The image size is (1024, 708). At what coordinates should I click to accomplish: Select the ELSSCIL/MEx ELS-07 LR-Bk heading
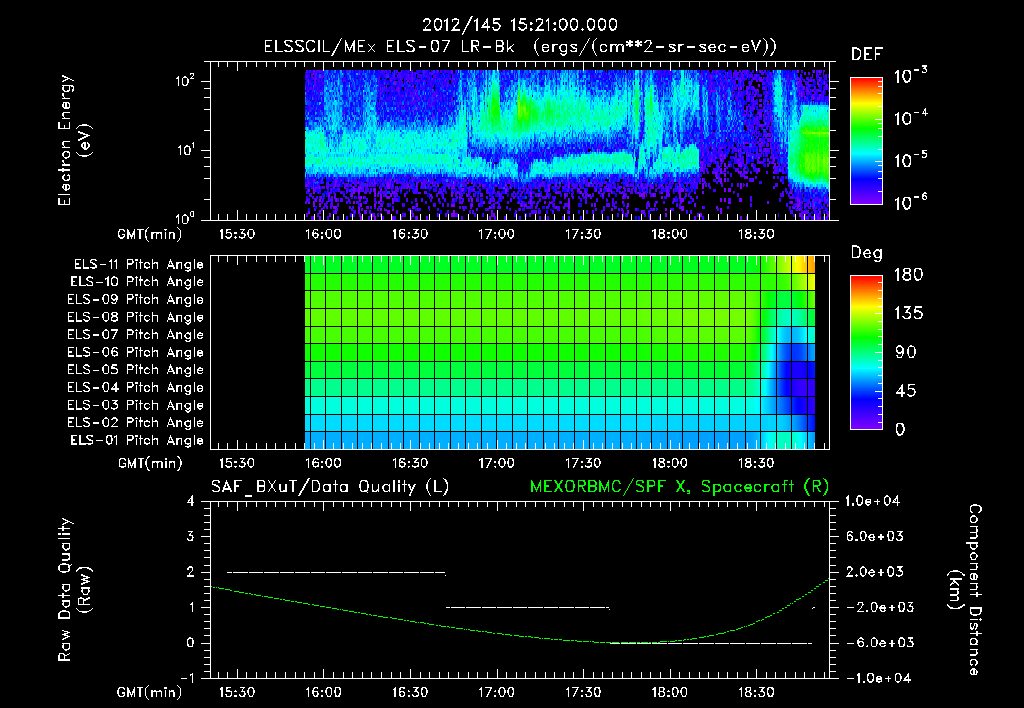click(389, 47)
